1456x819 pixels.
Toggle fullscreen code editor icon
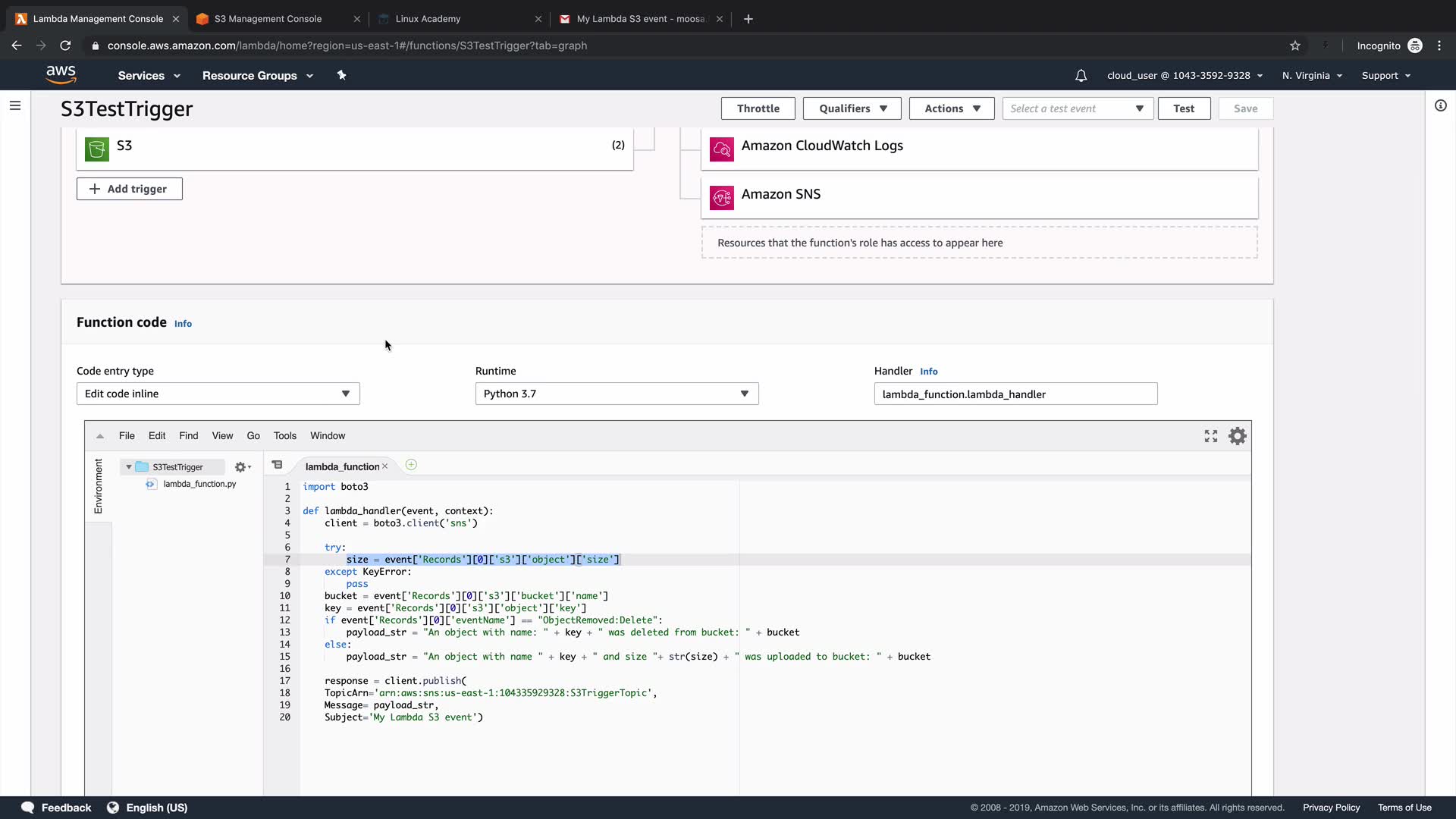[x=1210, y=436]
